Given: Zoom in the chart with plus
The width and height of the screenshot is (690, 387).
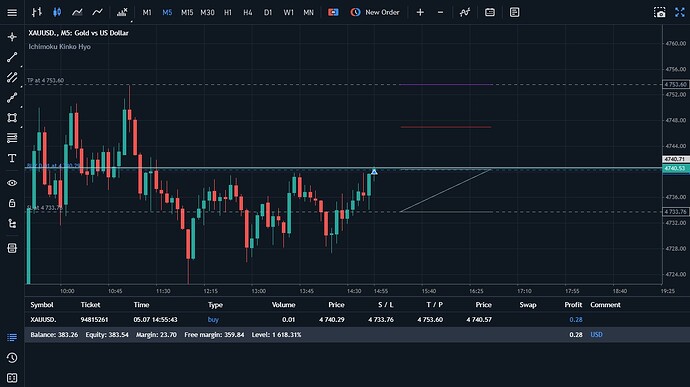Looking at the screenshot, I should [x=420, y=12].
